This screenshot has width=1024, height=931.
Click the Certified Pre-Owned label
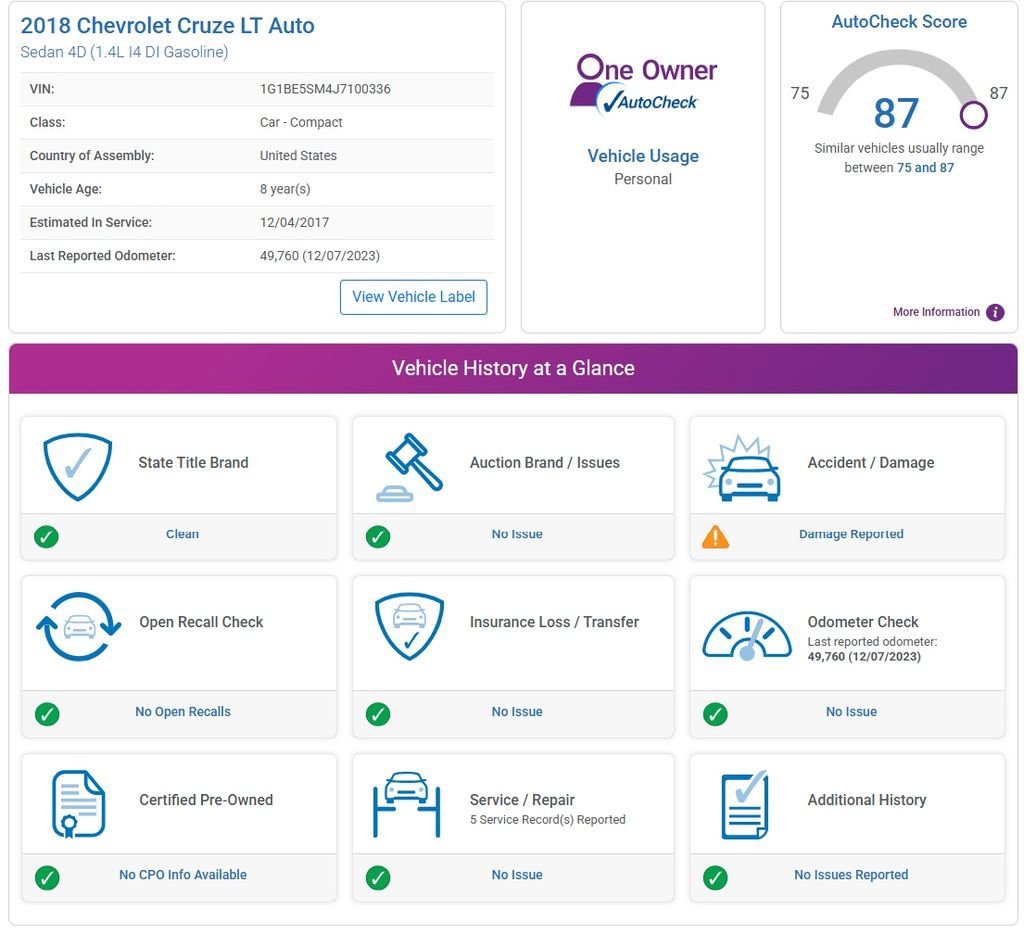click(x=206, y=800)
